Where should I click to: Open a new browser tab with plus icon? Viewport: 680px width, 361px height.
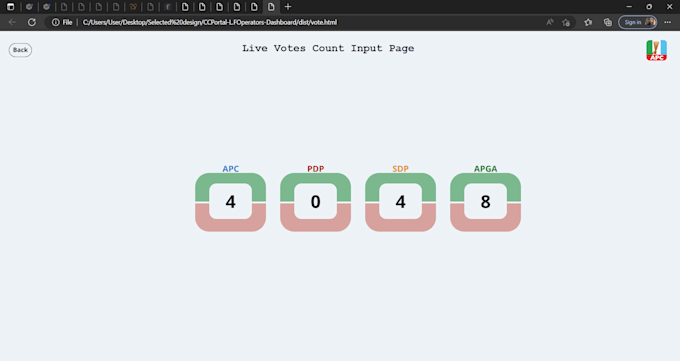(x=288, y=7)
